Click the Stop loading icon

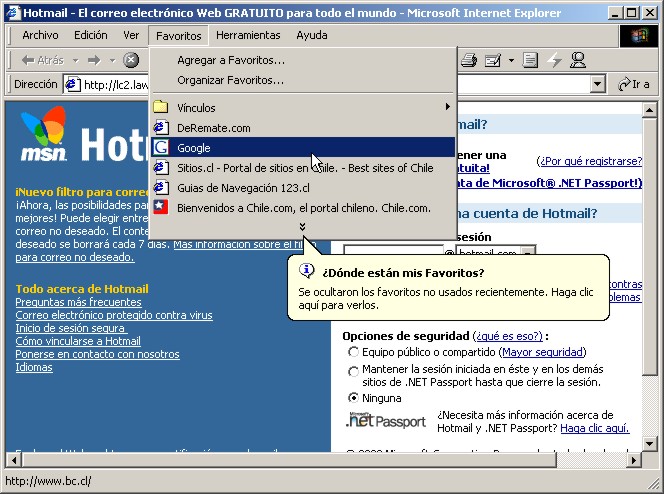pos(131,60)
